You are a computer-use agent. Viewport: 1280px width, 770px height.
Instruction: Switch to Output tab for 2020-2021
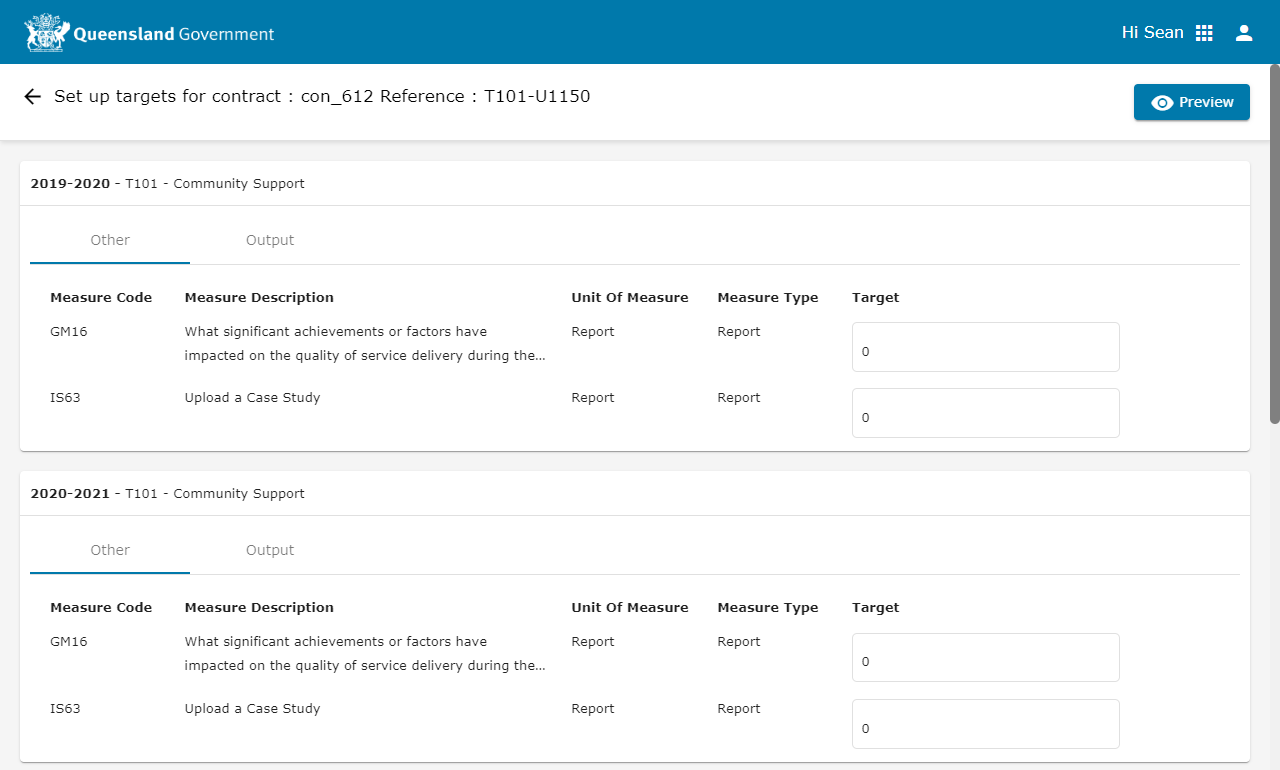(x=270, y=550)
